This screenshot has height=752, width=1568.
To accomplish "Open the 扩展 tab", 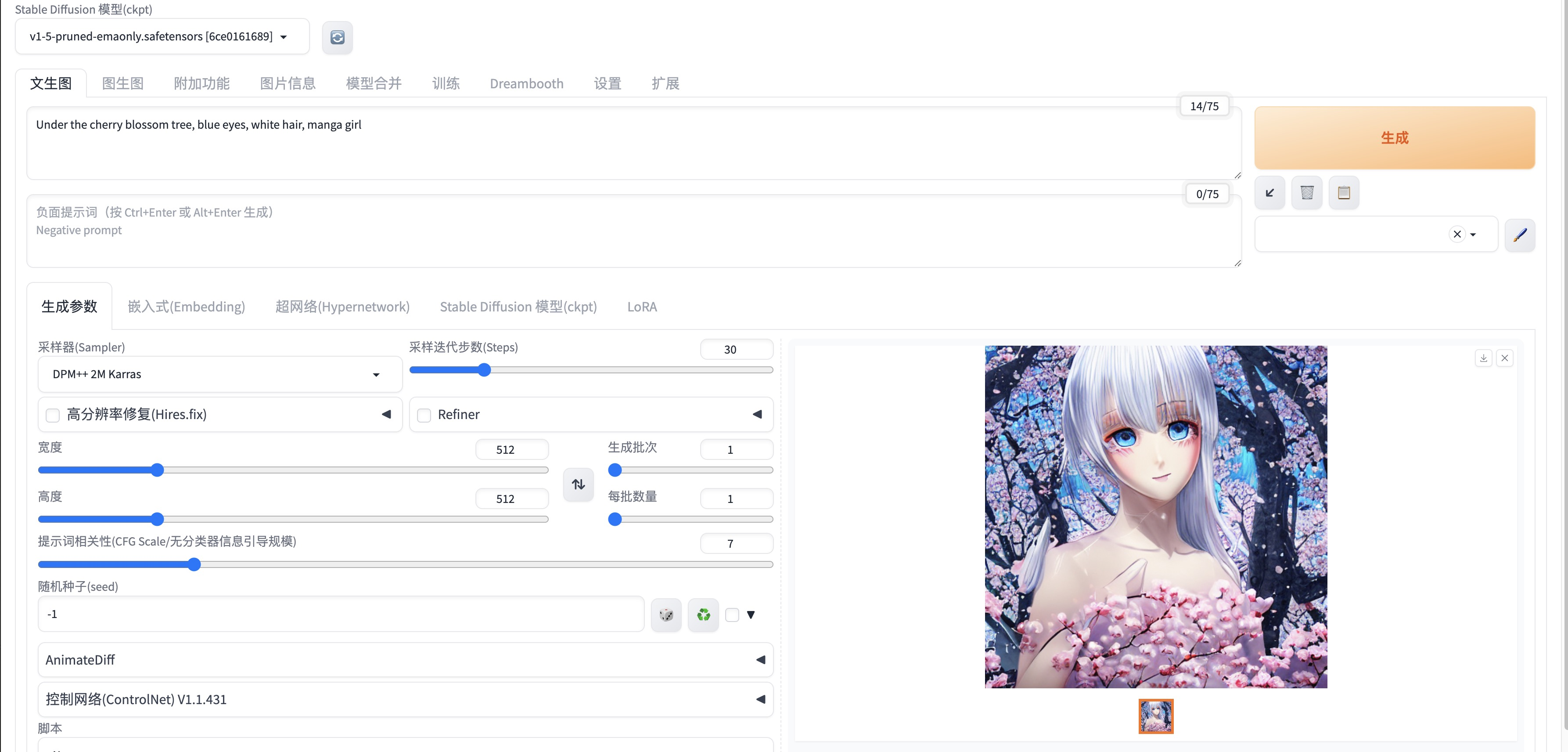I will (x=665, y=83).
